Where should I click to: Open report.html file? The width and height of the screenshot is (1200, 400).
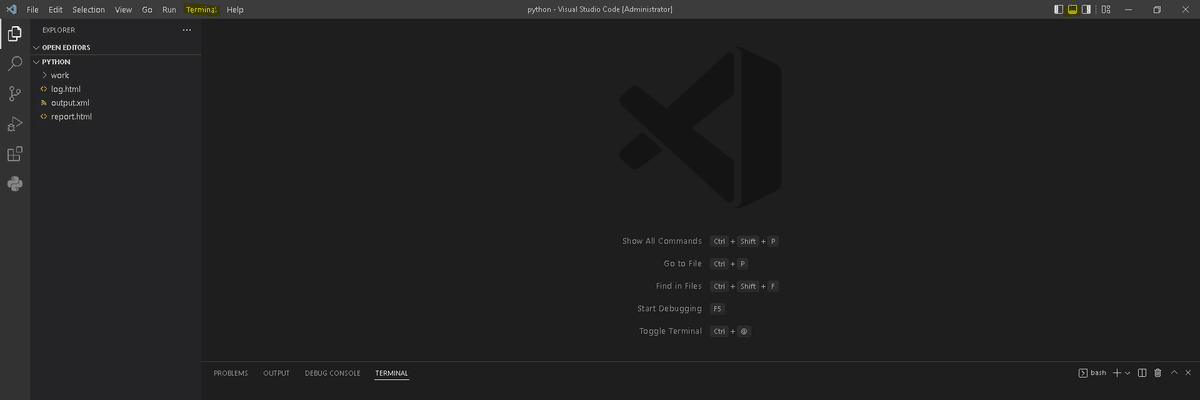(x=116, y=117)
